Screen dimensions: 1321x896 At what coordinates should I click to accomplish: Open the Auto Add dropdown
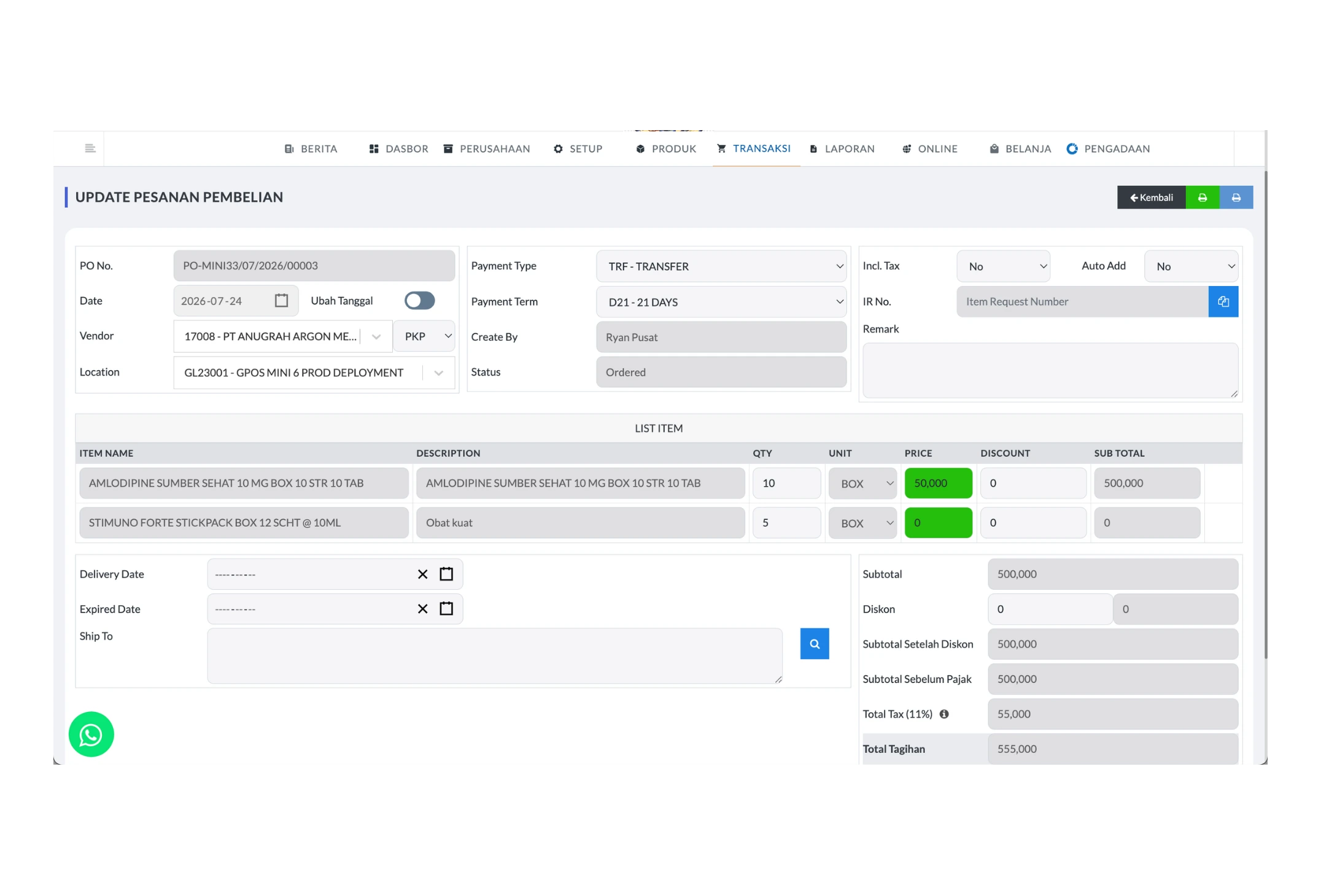click(x=1191, y=266)
